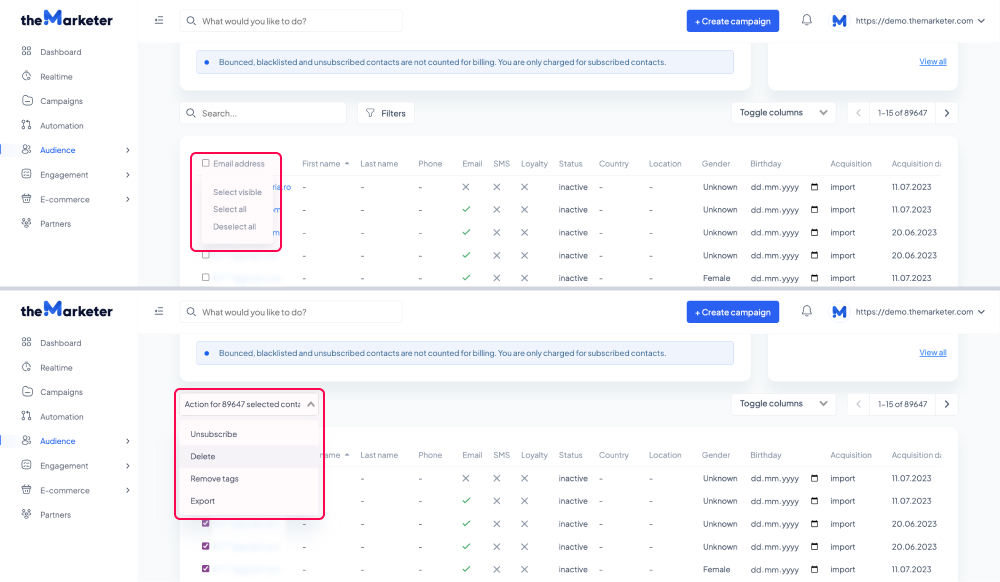
Task: Choose Select visible from checkbox menu
Action: (x=237, y=192)
